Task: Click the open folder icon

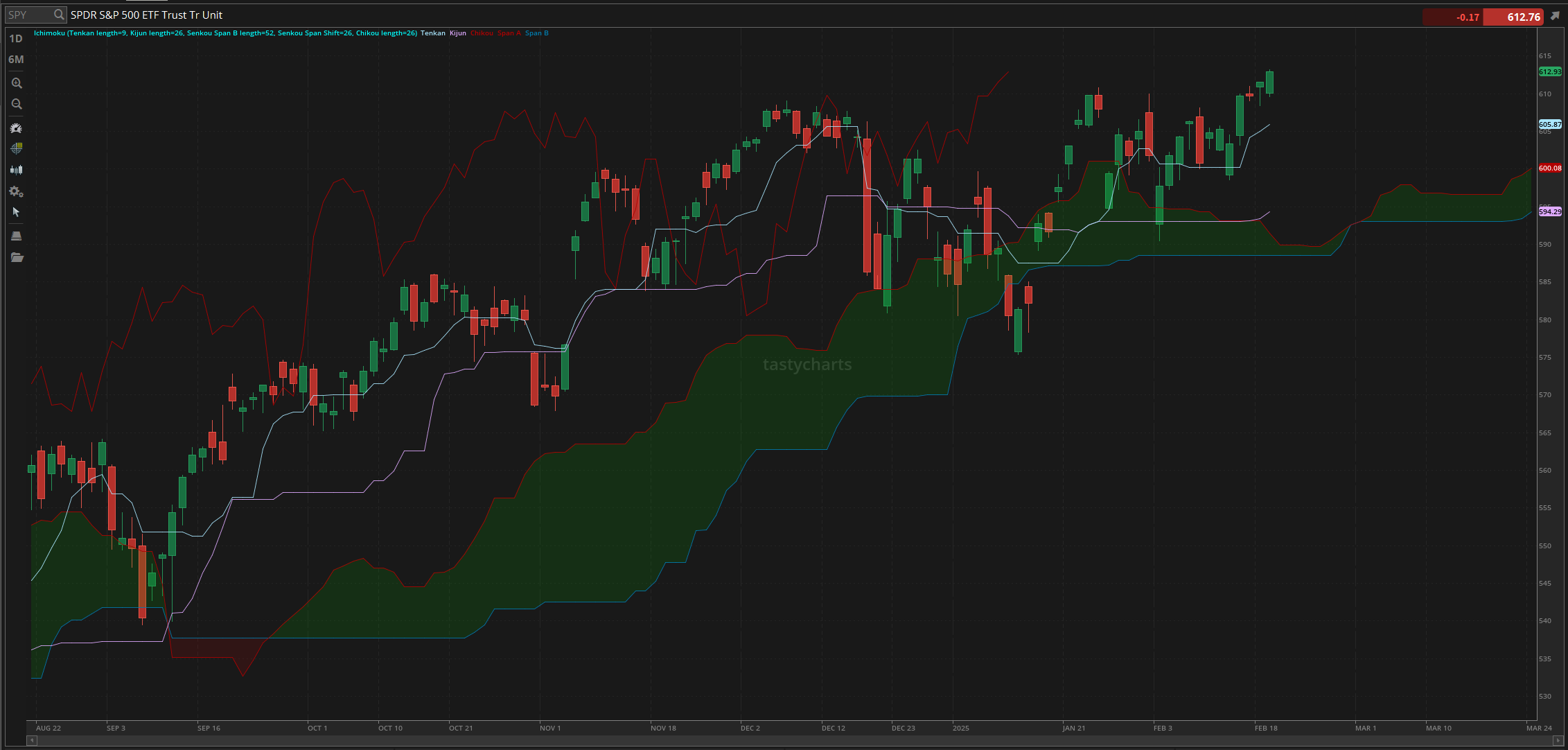Action: point(17,257)
